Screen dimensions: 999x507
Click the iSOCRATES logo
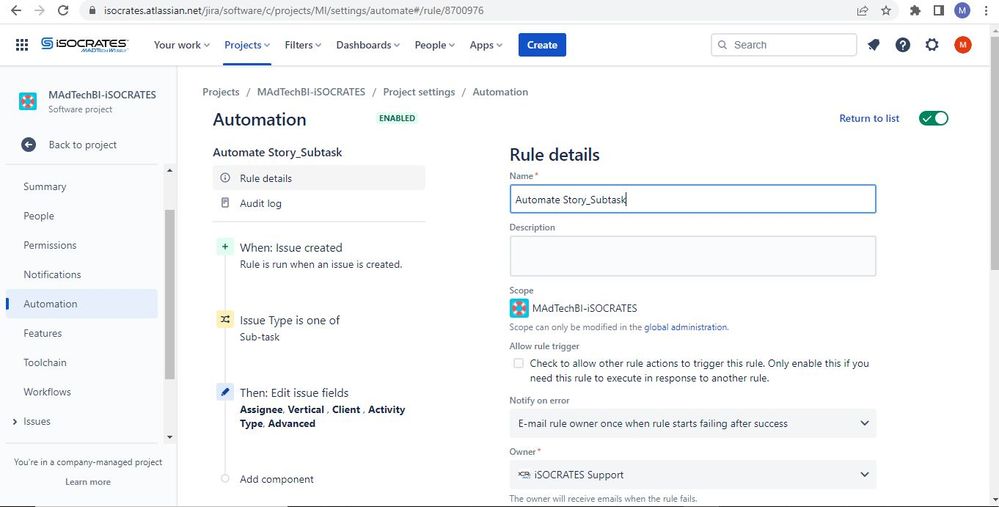(x=85, y=45)
